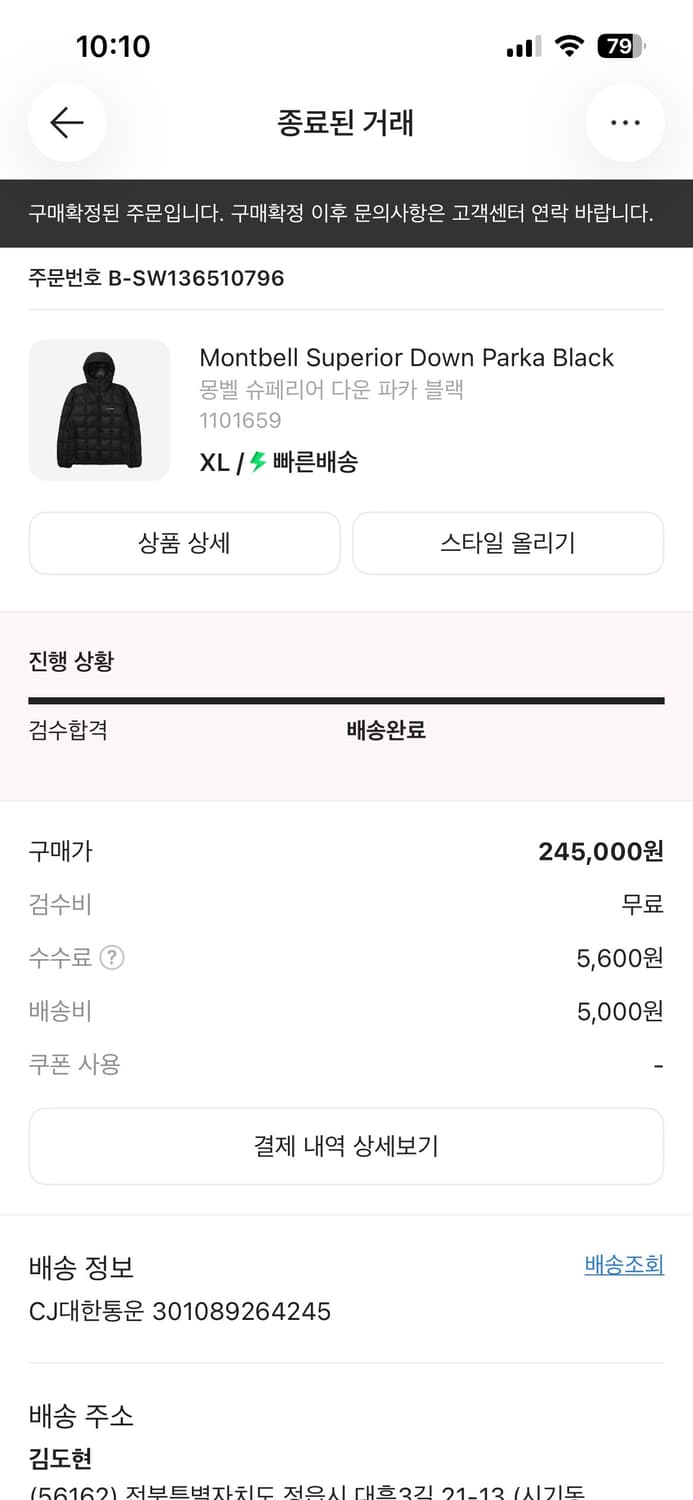Open the 배송조회 delivery tracking link
This screenshot has height=1500, width=693.
[x=623, y=1264]
